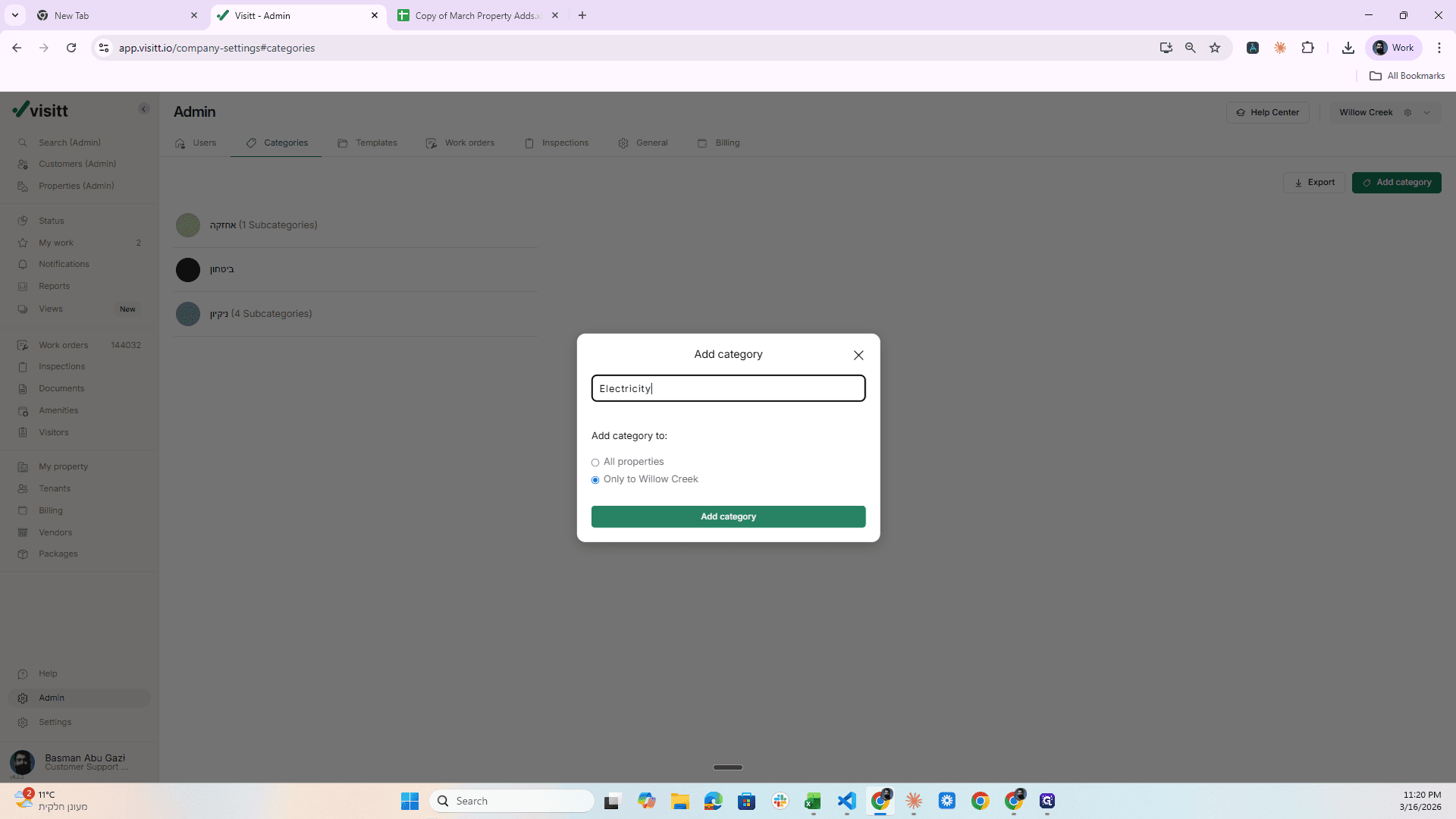Open Notifications in sidebar

pos(64,264)
